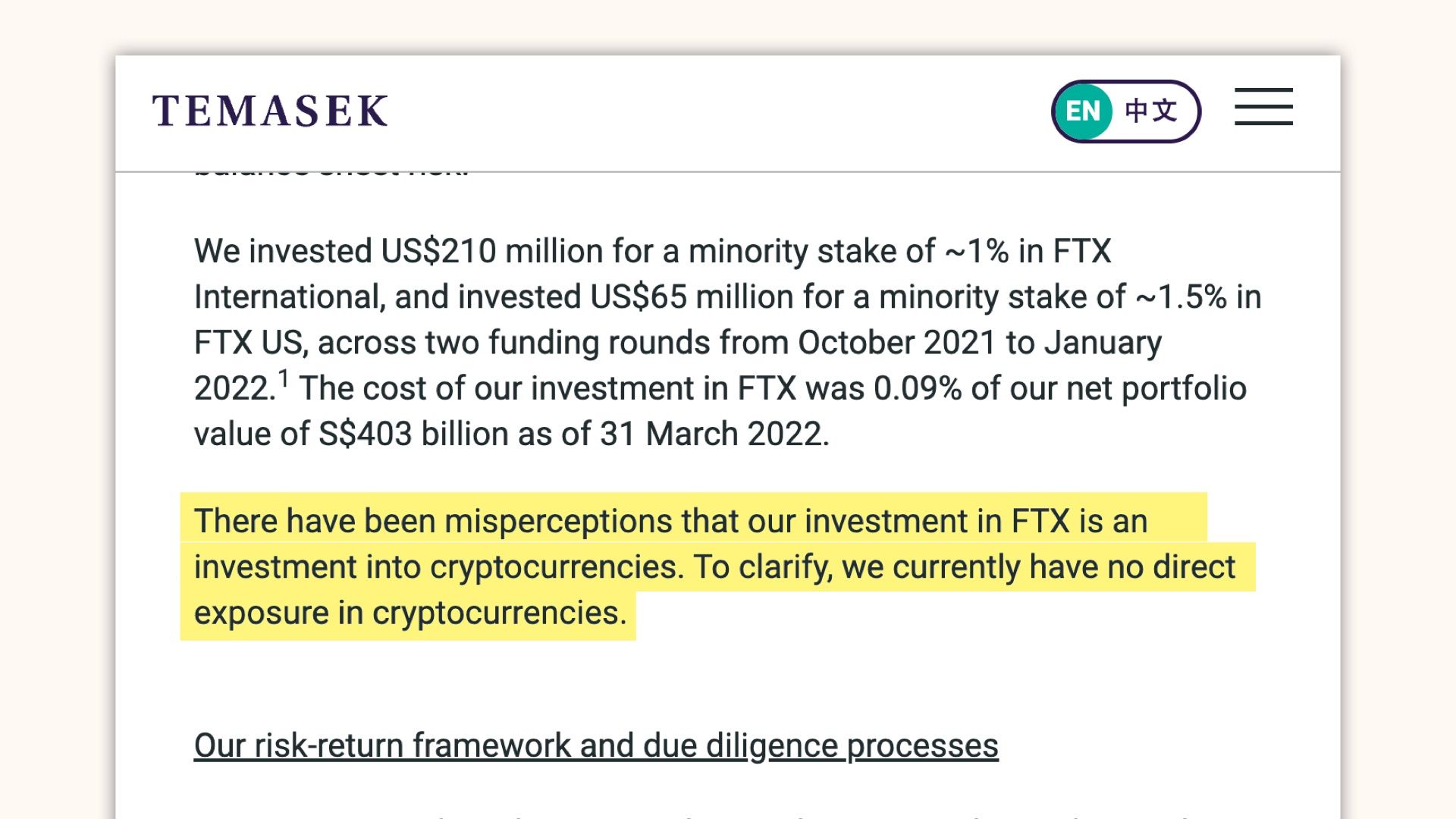
Task: Click the word 'International,' in paragraph
Action: pyautogui.click(x=290, y=297)
